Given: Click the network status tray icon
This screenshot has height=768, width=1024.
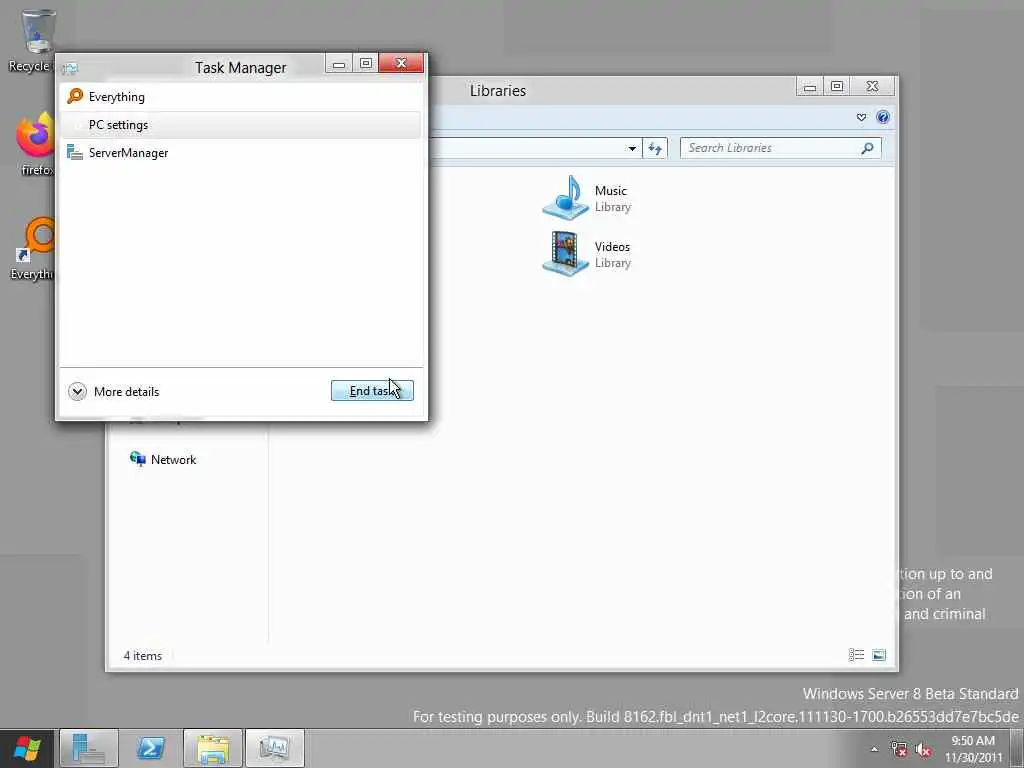Looking at the screenshot, I should click(x=899, y=749).
